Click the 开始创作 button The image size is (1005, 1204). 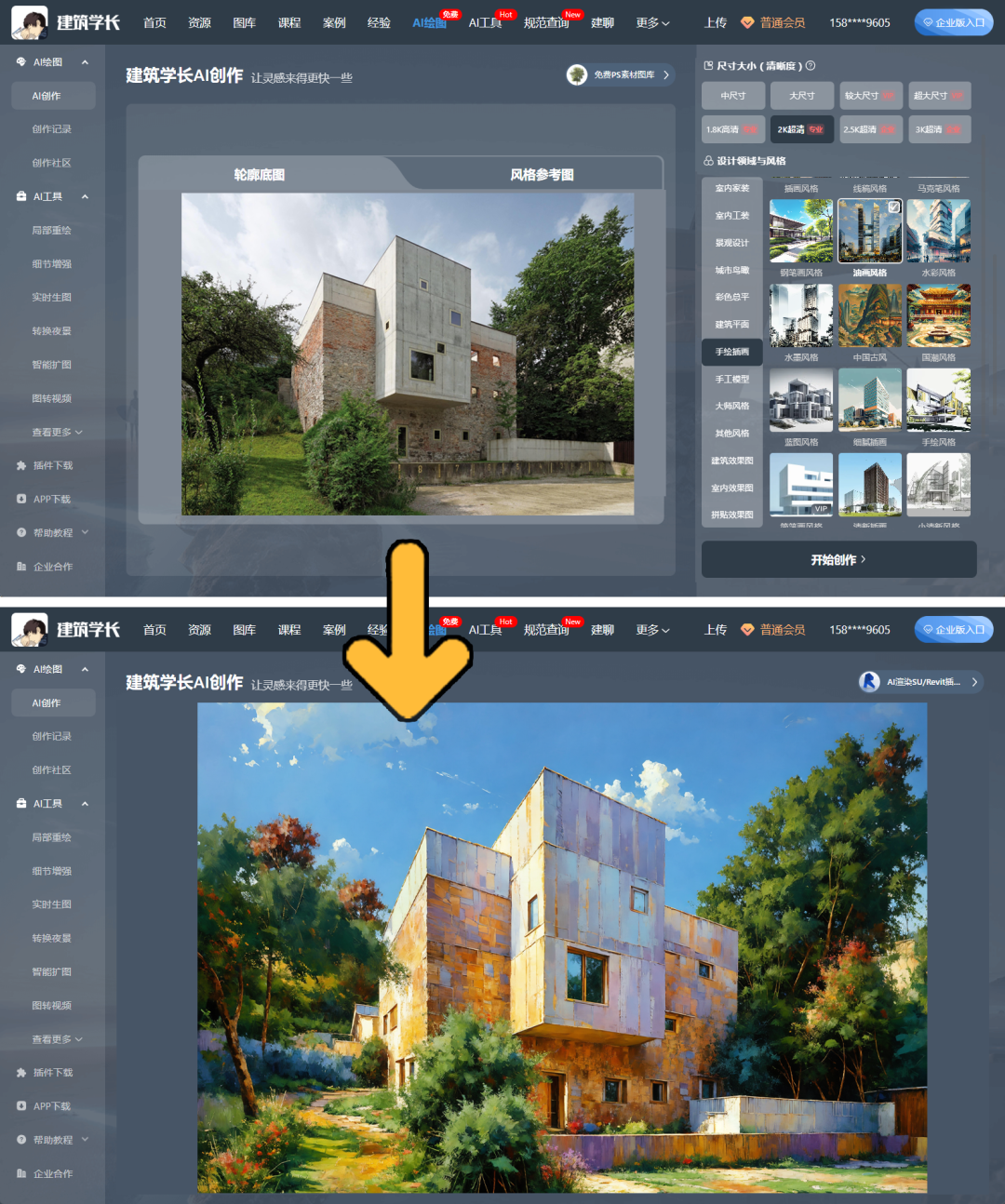[838, 559]
